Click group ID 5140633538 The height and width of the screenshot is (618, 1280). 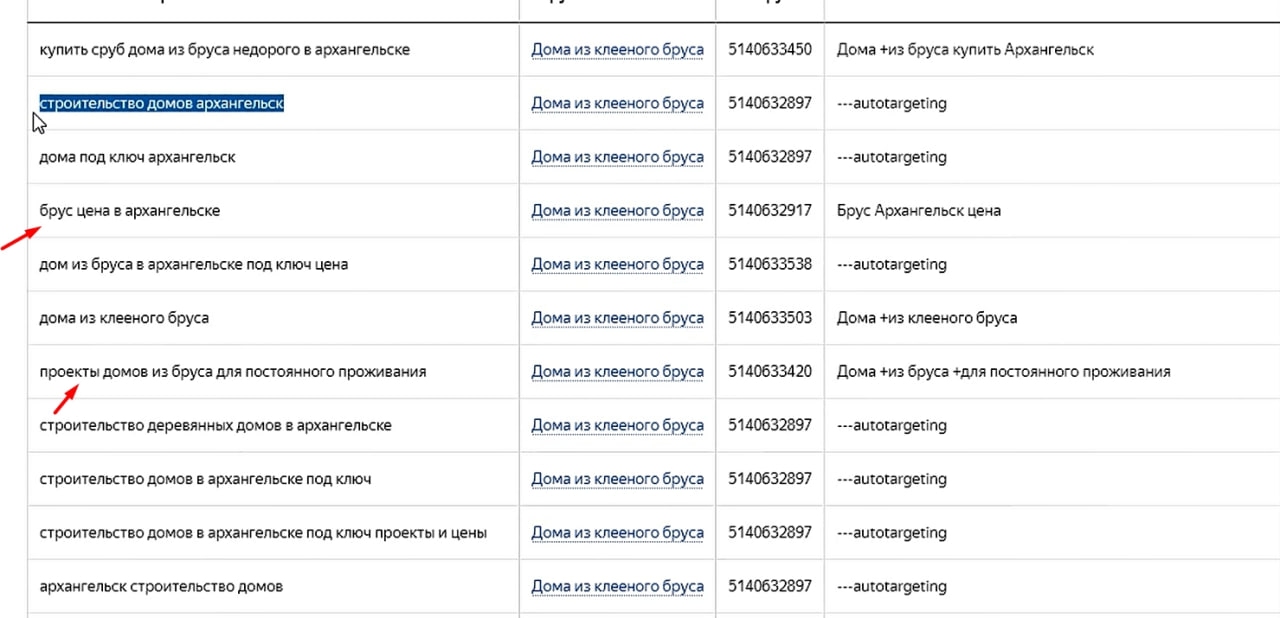coord(770,265)
